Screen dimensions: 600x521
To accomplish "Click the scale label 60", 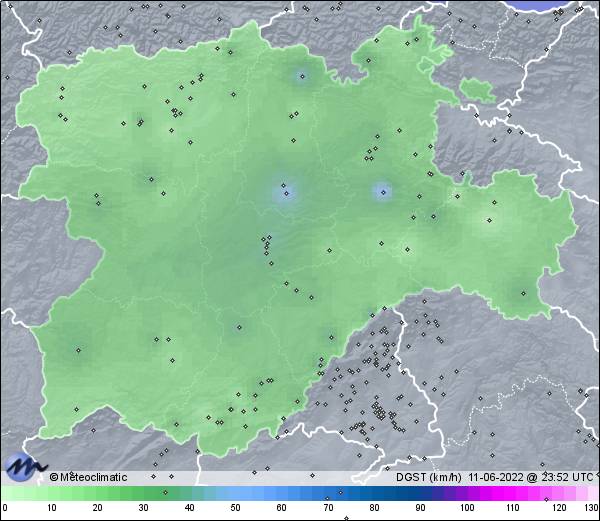I will [282, 508].
